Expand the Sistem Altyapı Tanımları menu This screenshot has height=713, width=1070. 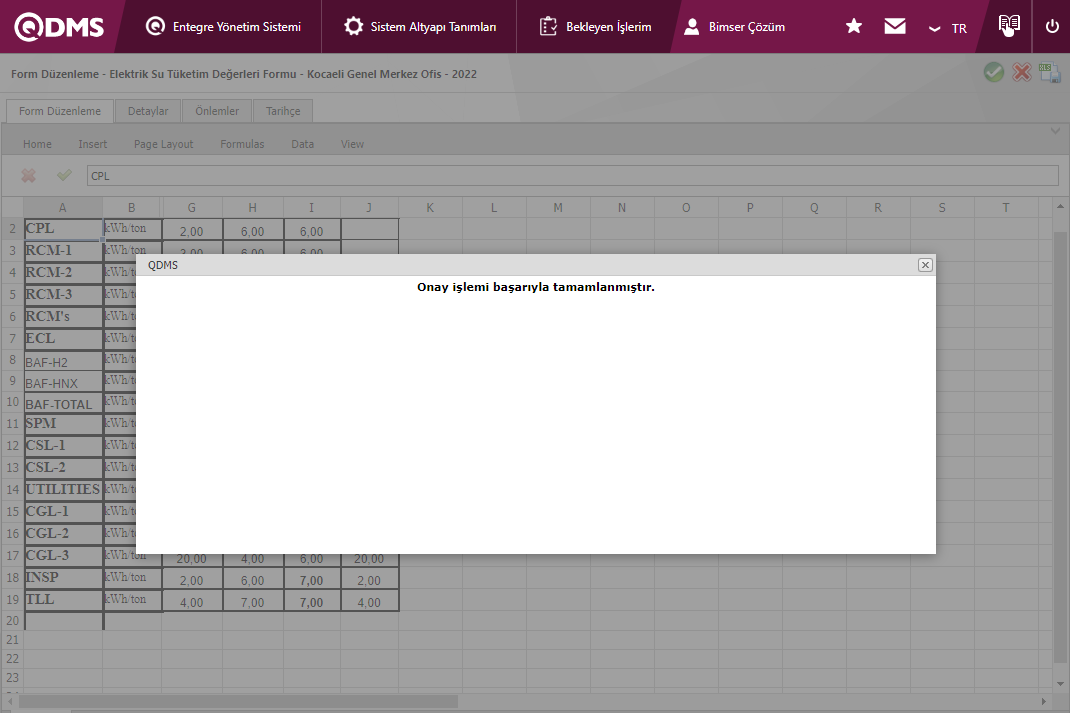pyautogui.click(x=419, y=27)
